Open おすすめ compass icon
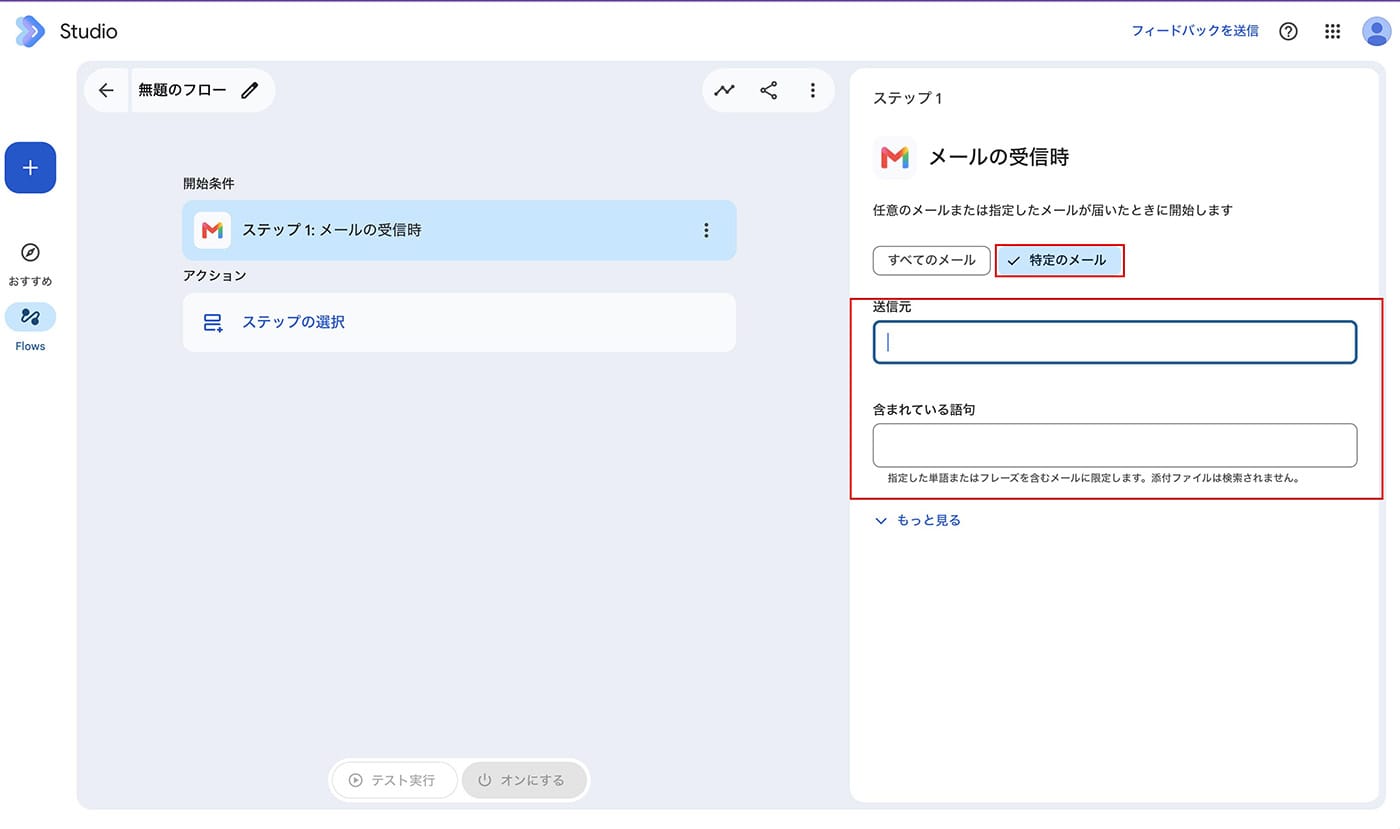This screenshot has height=829, width=1400. point(30,252)
